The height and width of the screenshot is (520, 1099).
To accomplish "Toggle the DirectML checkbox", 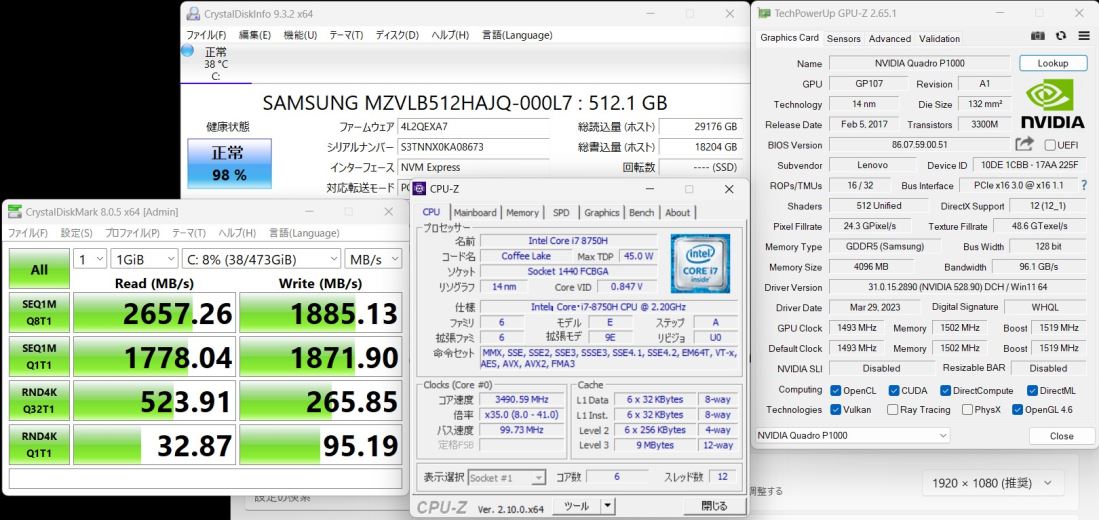I will coord(1032,390).
